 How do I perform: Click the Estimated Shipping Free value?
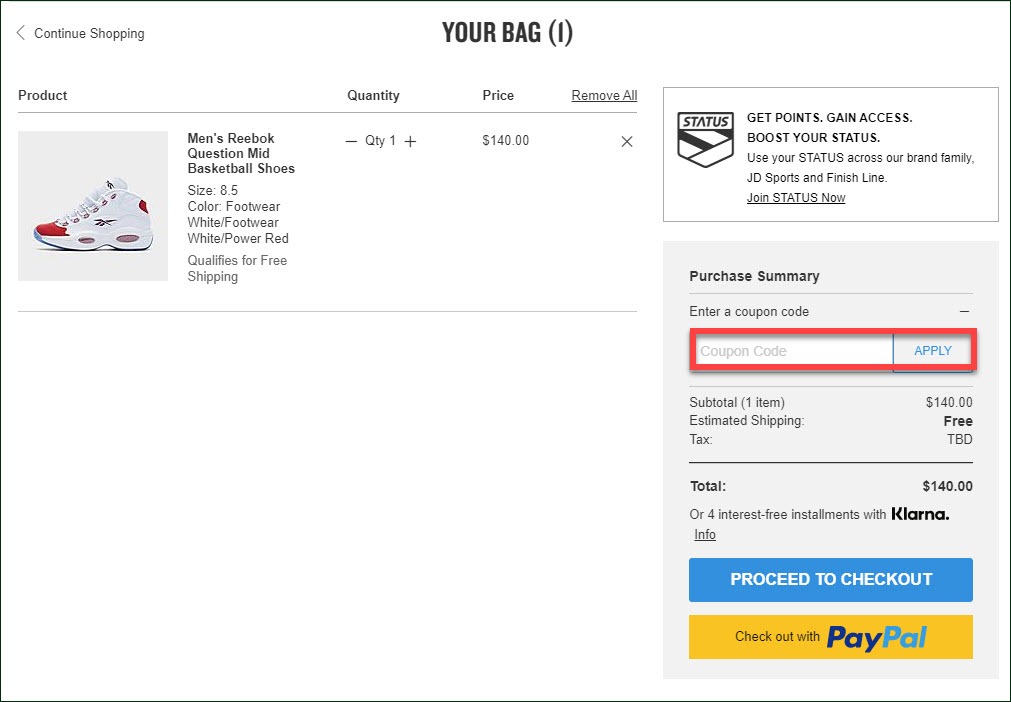tap(957, 421)
